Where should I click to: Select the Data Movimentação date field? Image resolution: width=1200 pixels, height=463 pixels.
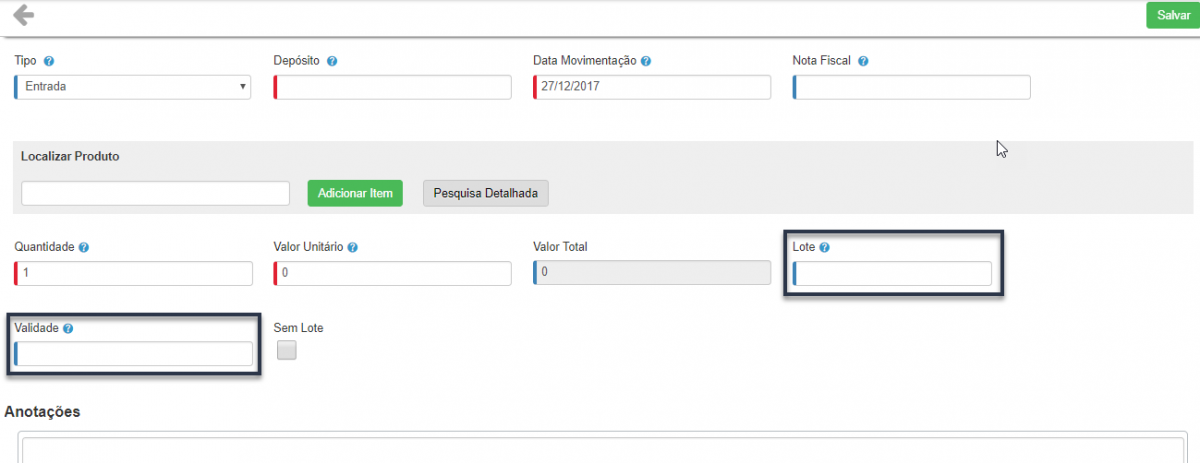(652, 87)
